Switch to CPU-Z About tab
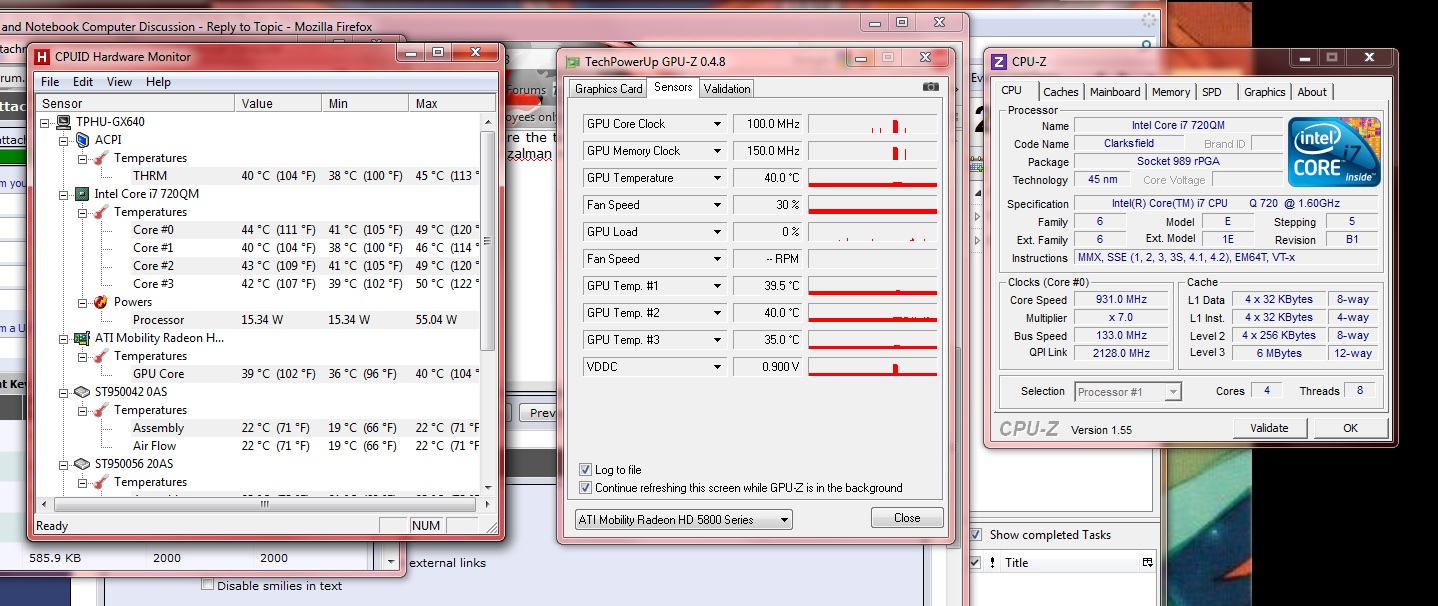 (x=1312, y=92)
